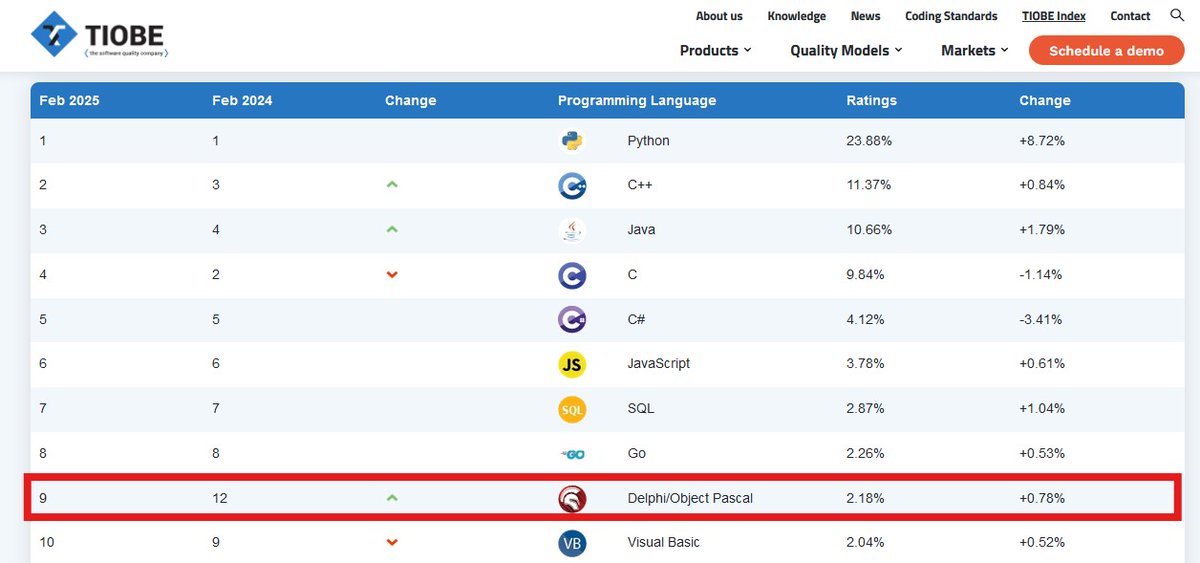Image resolution: width=1200 pixels, height=563 pixels.
Task: Click the Visual Basic language name
Action: pos(663,543)
